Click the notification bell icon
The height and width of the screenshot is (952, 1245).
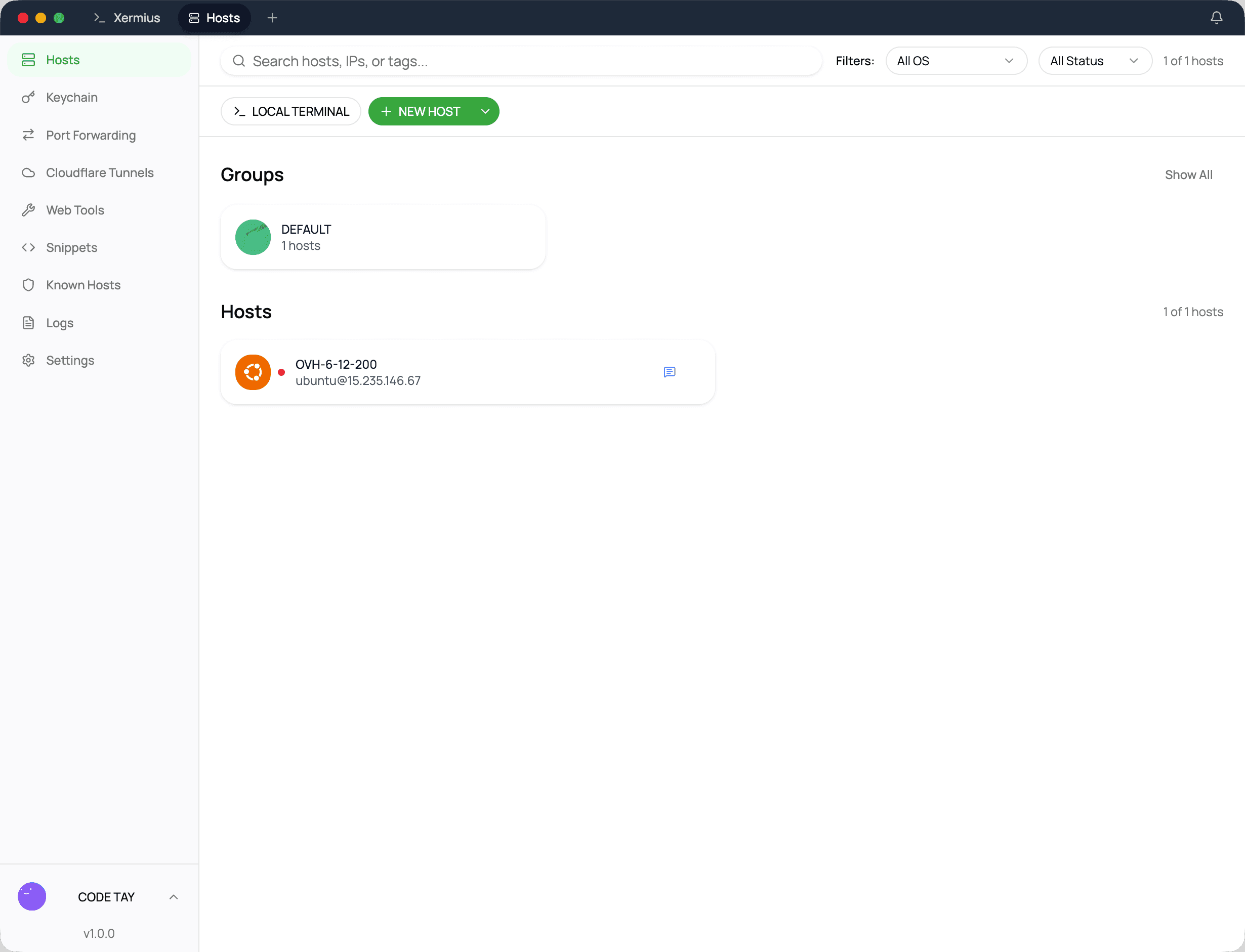1216,18
